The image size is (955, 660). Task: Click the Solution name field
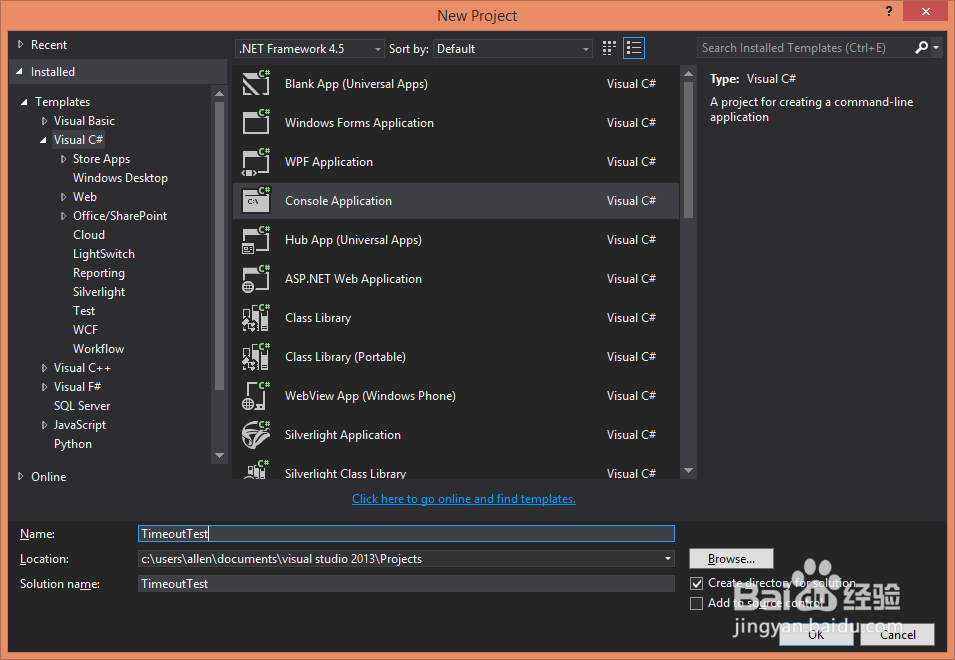coord(406,583)
